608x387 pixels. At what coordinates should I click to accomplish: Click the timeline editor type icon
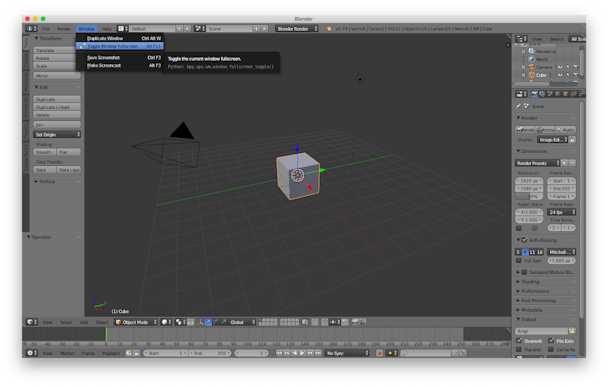[31, 353]
